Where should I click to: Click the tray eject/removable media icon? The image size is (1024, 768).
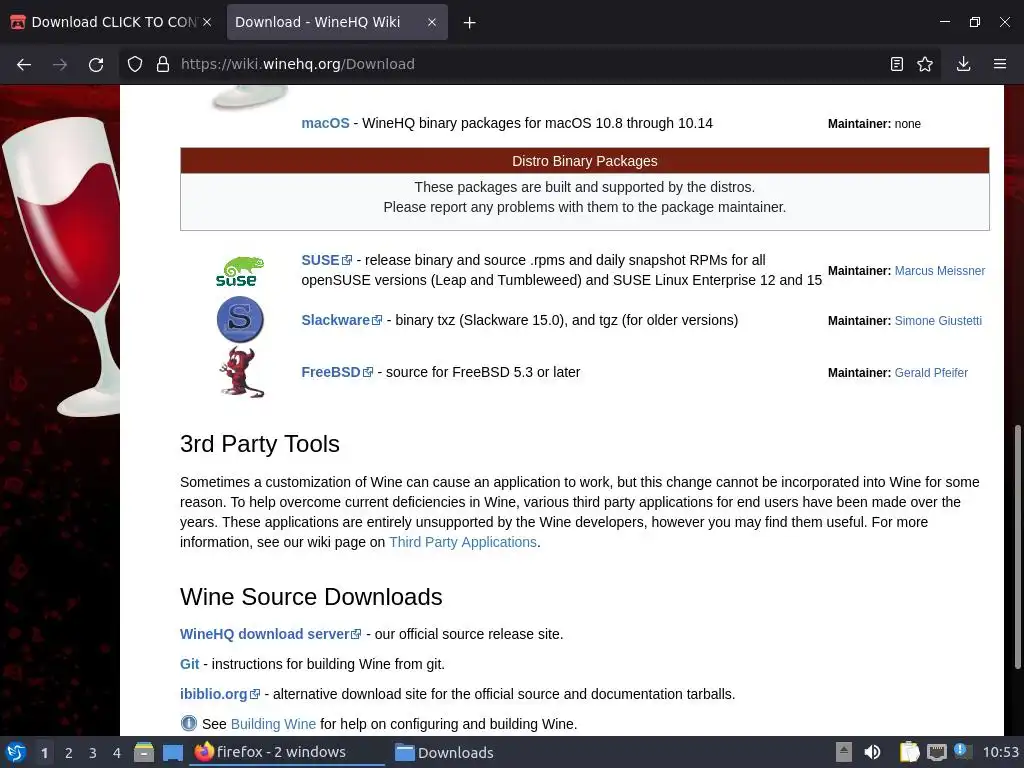pyautogui.click(x=844, y=752)
